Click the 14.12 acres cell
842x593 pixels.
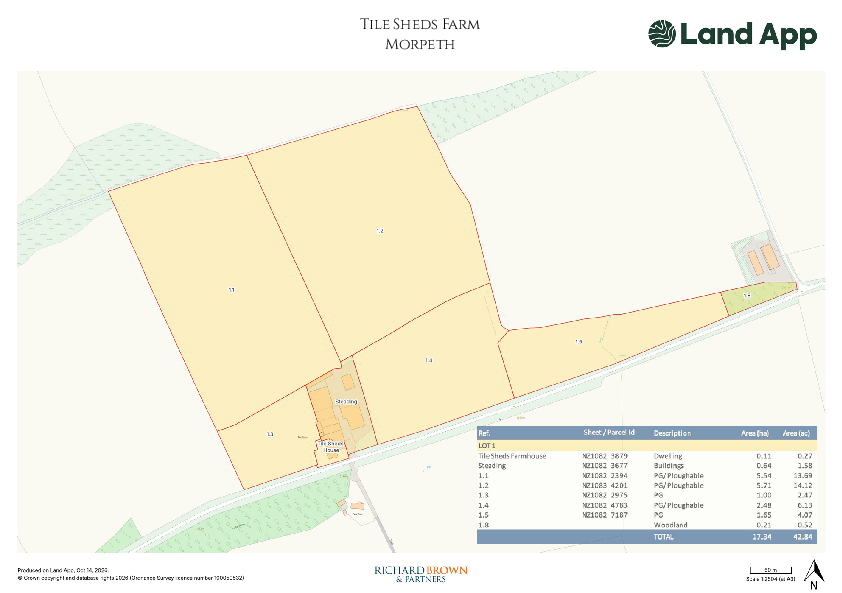[803, 485]
